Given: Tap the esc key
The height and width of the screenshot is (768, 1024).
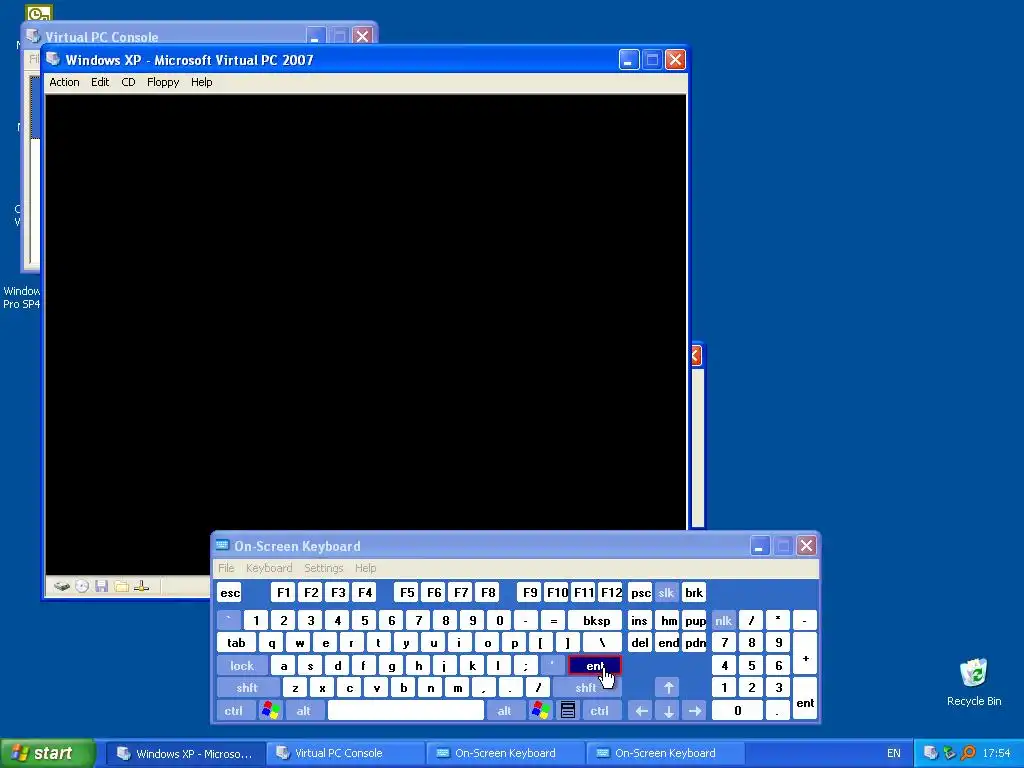Looking at the screenshot, I should click(230, 592).
